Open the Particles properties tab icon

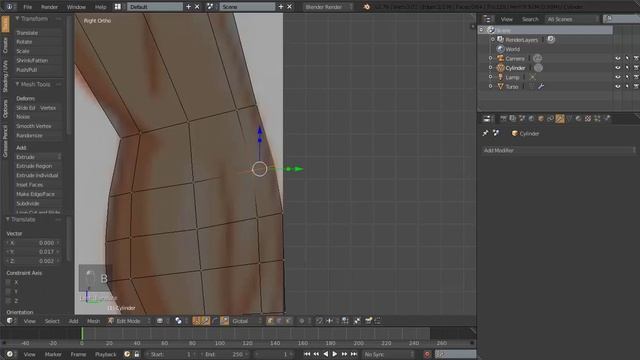tap(597, 118)
